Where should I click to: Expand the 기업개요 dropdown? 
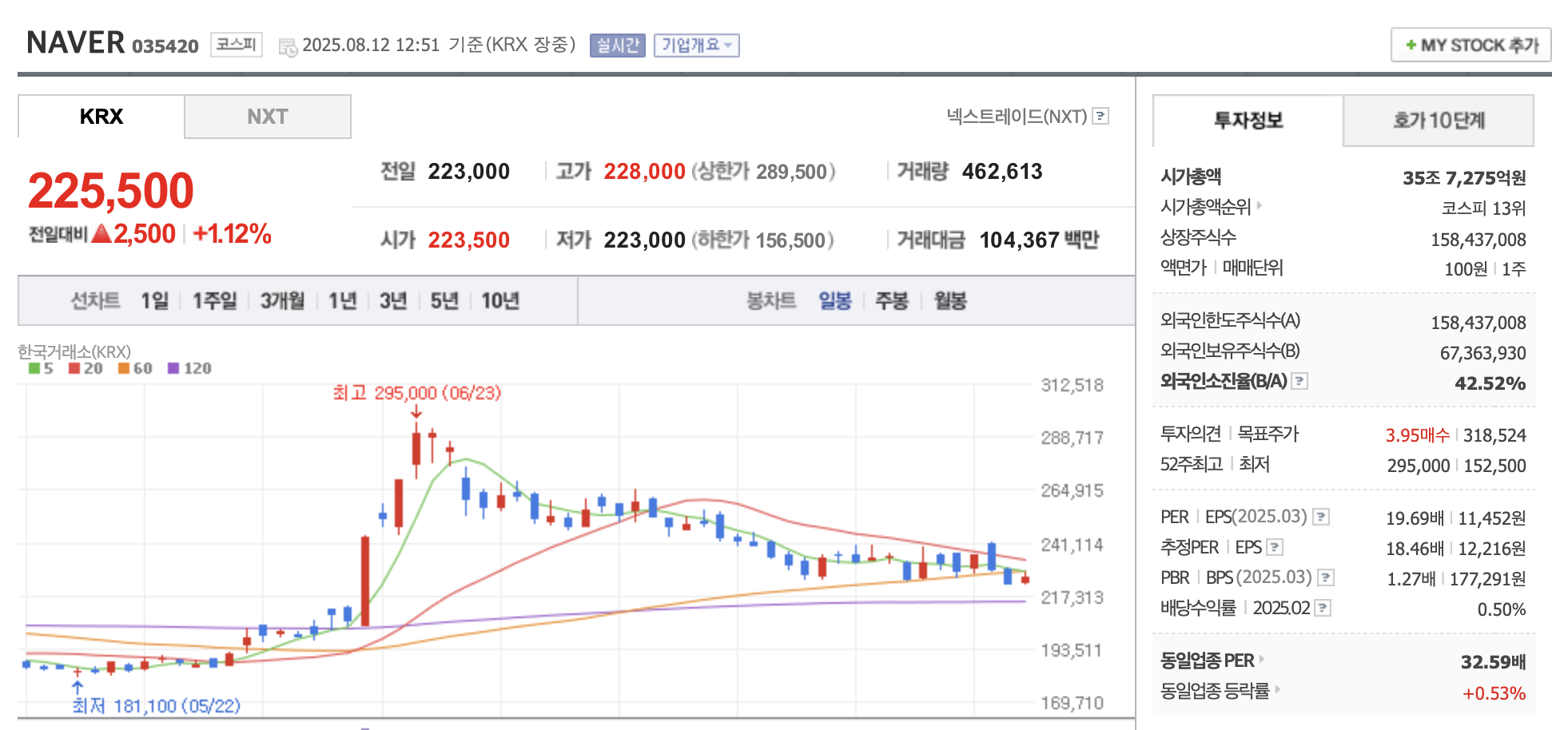click(x=696, y=45)
